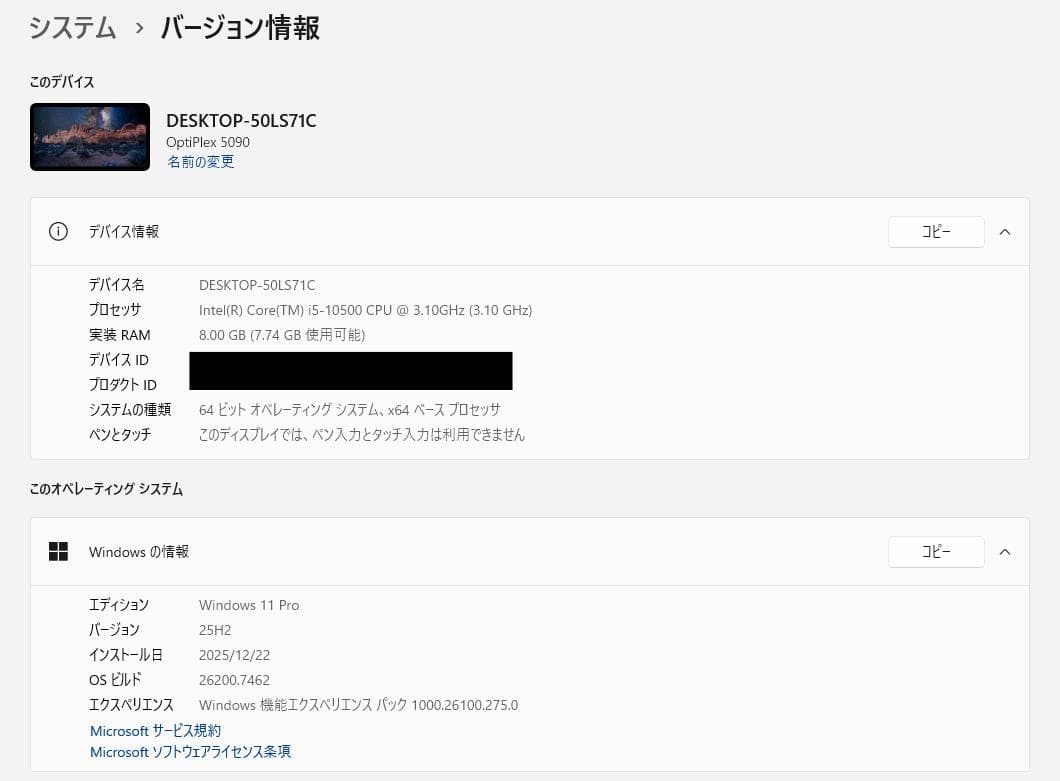Screen dimensions: 1060x781
Task: Click the システム breadcrumb icon area
Action: 72,28
